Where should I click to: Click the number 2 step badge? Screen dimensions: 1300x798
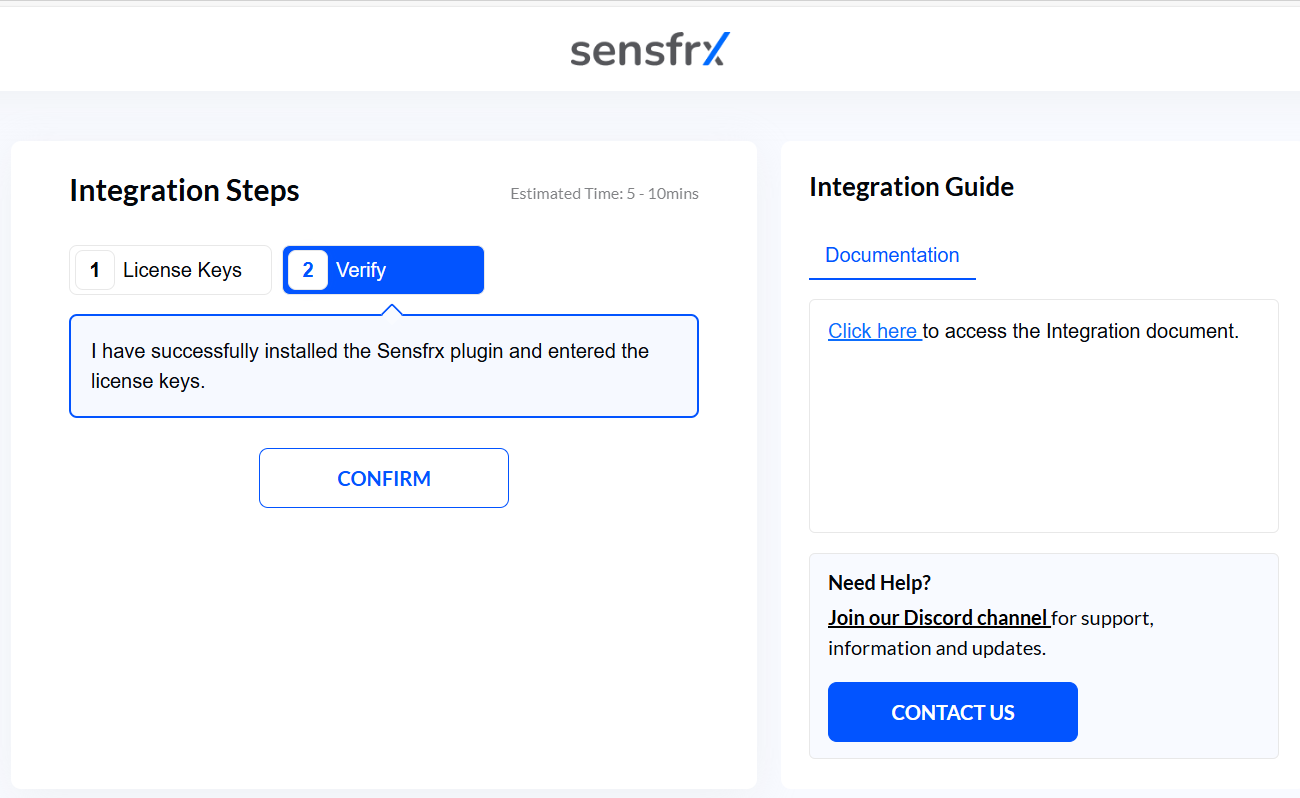tap(308, 270)
